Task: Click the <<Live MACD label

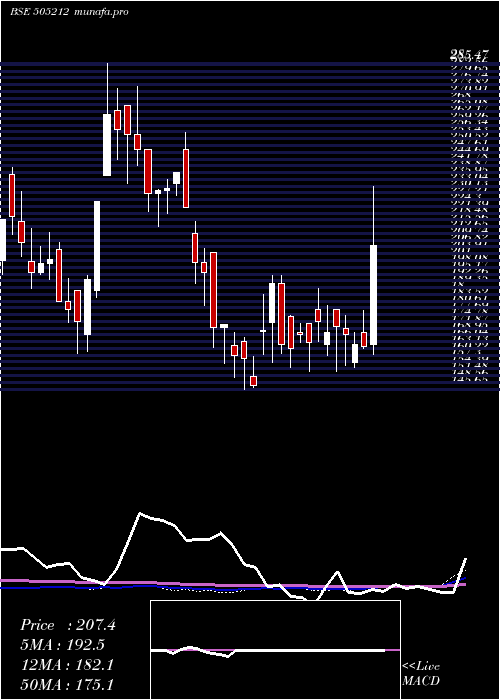Action: click(x=421, y=674)
